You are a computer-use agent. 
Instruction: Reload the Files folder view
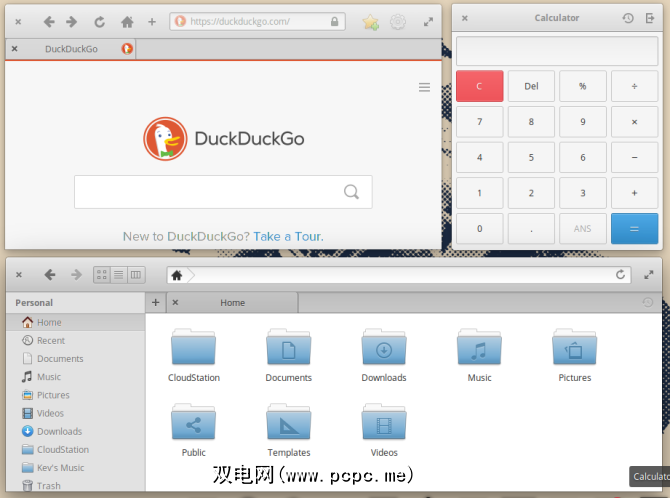click(620, 274)
